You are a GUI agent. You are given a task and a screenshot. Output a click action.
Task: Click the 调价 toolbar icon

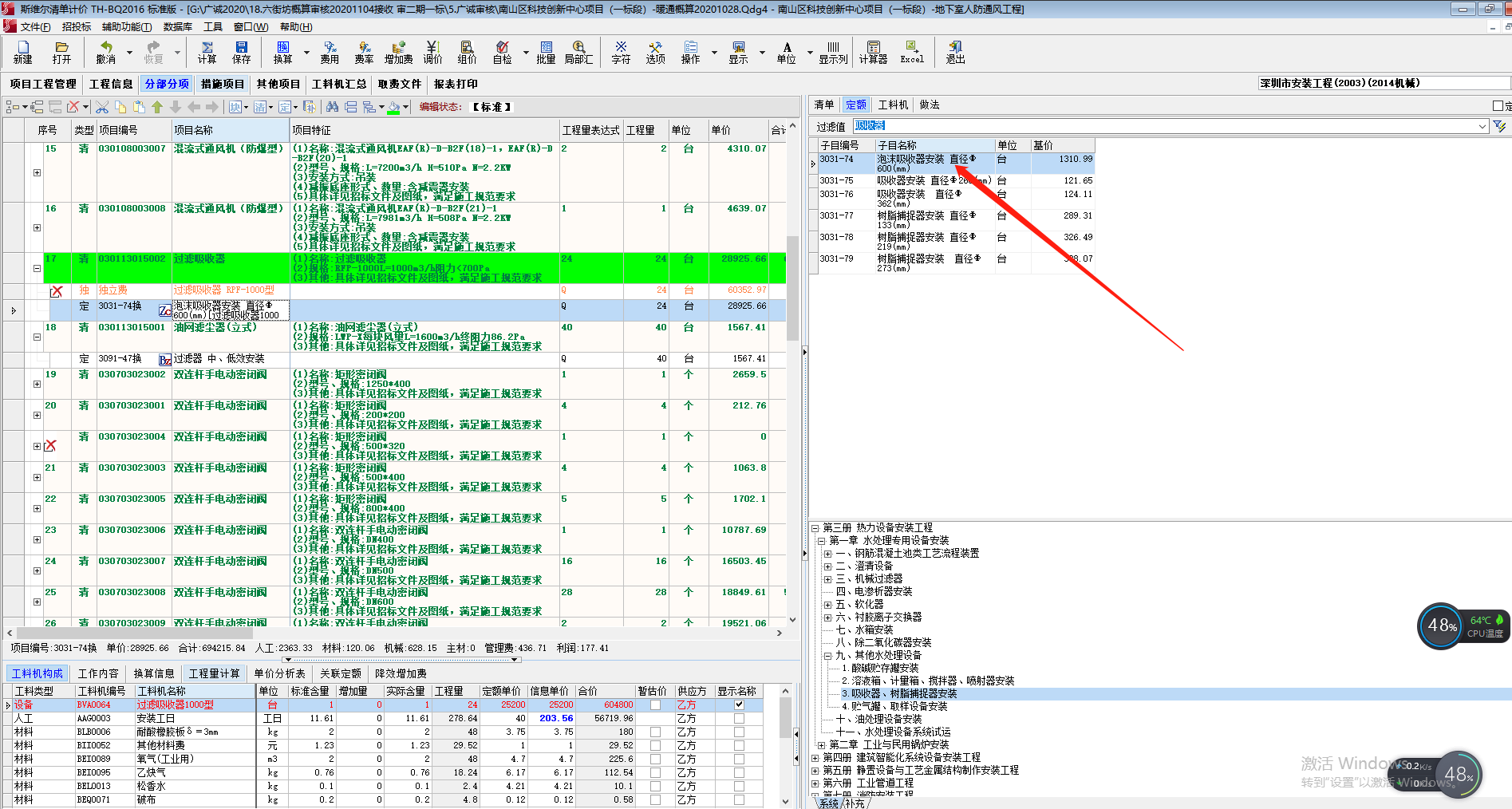(432, 53)
